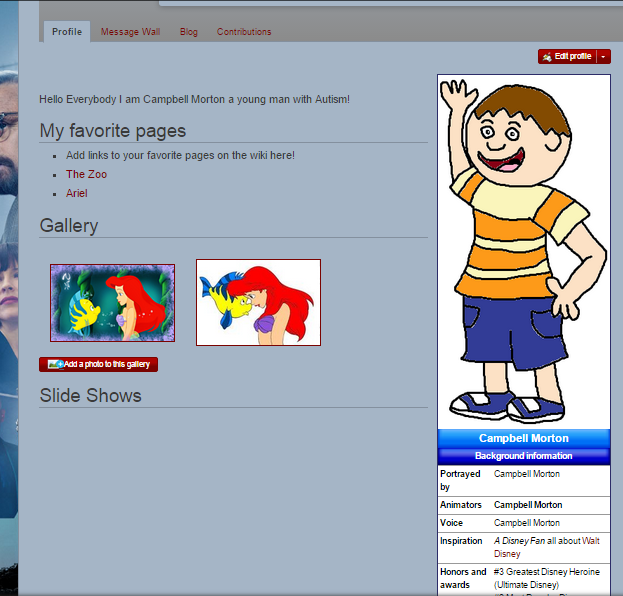Open the Ariel link

click(77, 194)
